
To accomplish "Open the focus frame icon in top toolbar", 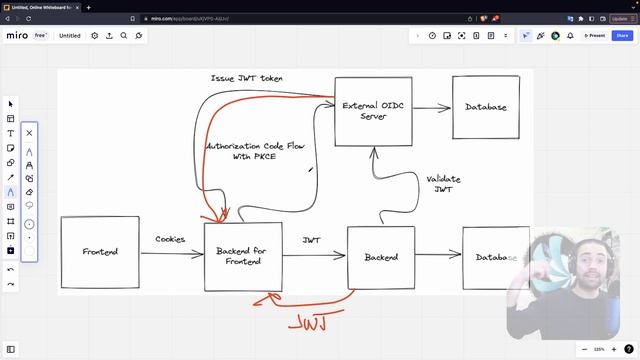I will [462, 36].
